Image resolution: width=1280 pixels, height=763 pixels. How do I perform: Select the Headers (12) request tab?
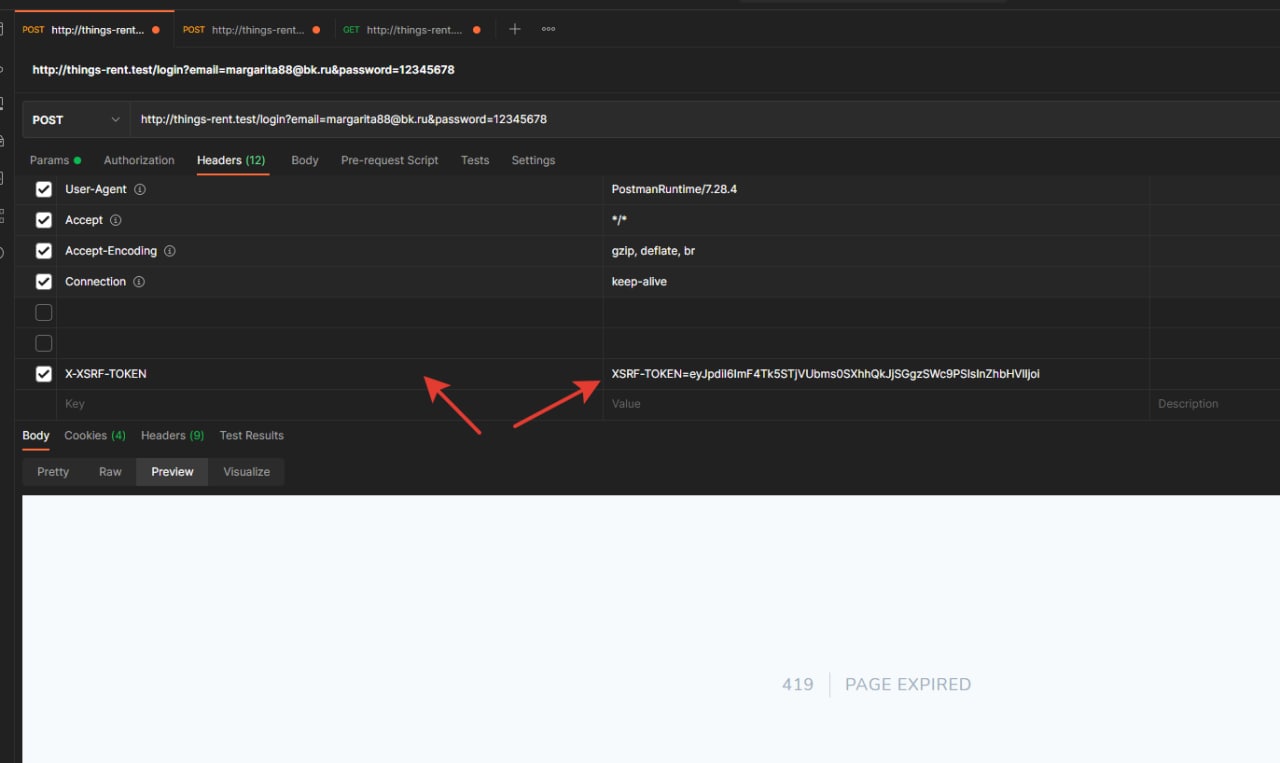tap(231, 160)
